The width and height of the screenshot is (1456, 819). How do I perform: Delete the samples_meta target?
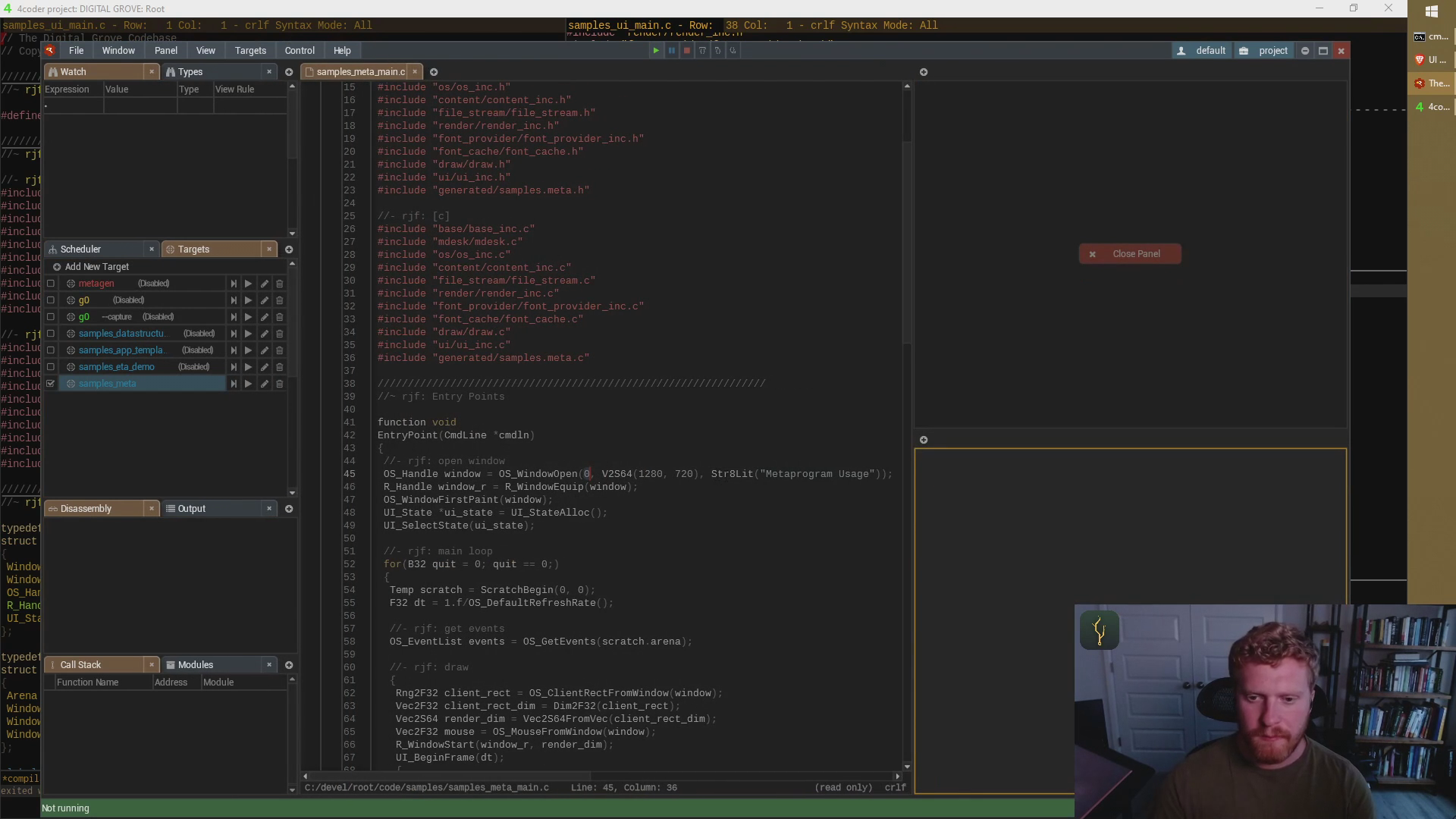279,384
